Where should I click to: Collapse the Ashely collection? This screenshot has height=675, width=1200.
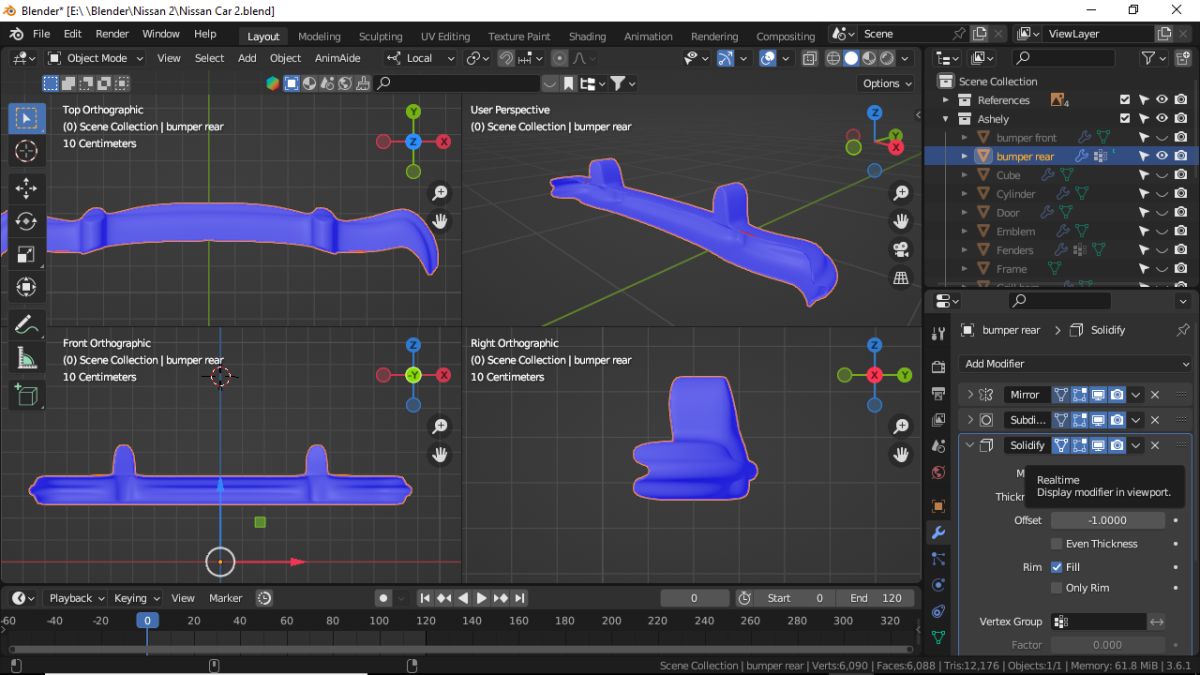(946, 119)
